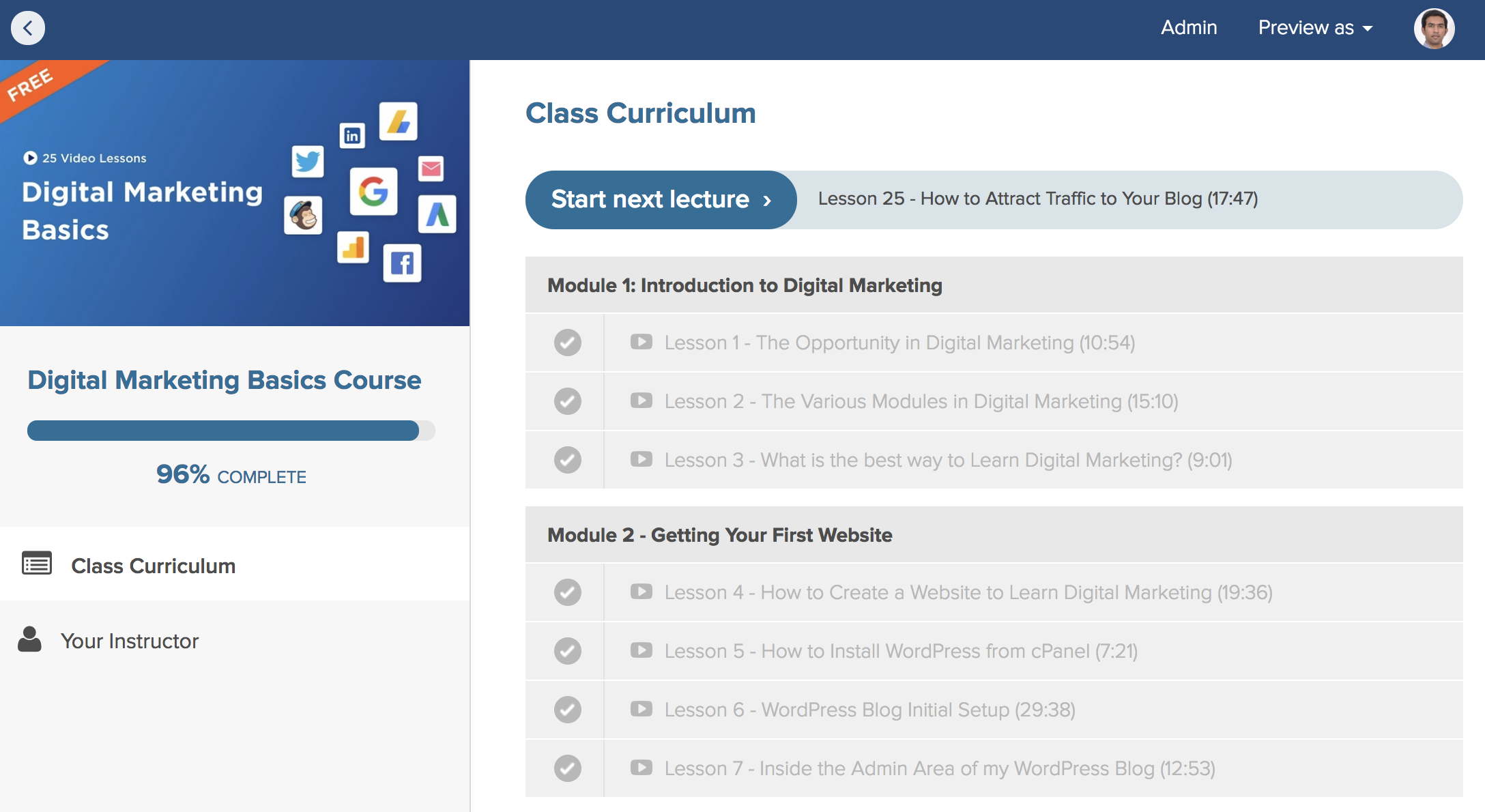Click the Class Curriculum list icon

[37, 564]
